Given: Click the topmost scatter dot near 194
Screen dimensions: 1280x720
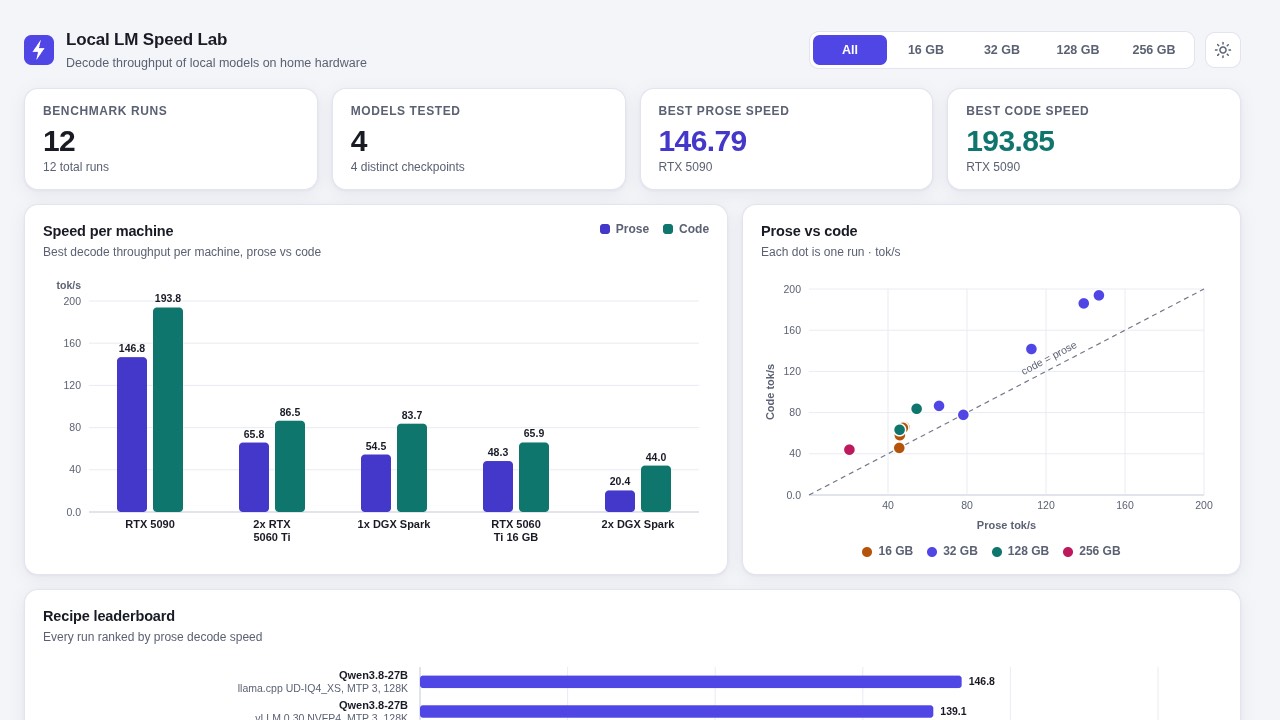Looking at the screenshot, I should 1099,295.
